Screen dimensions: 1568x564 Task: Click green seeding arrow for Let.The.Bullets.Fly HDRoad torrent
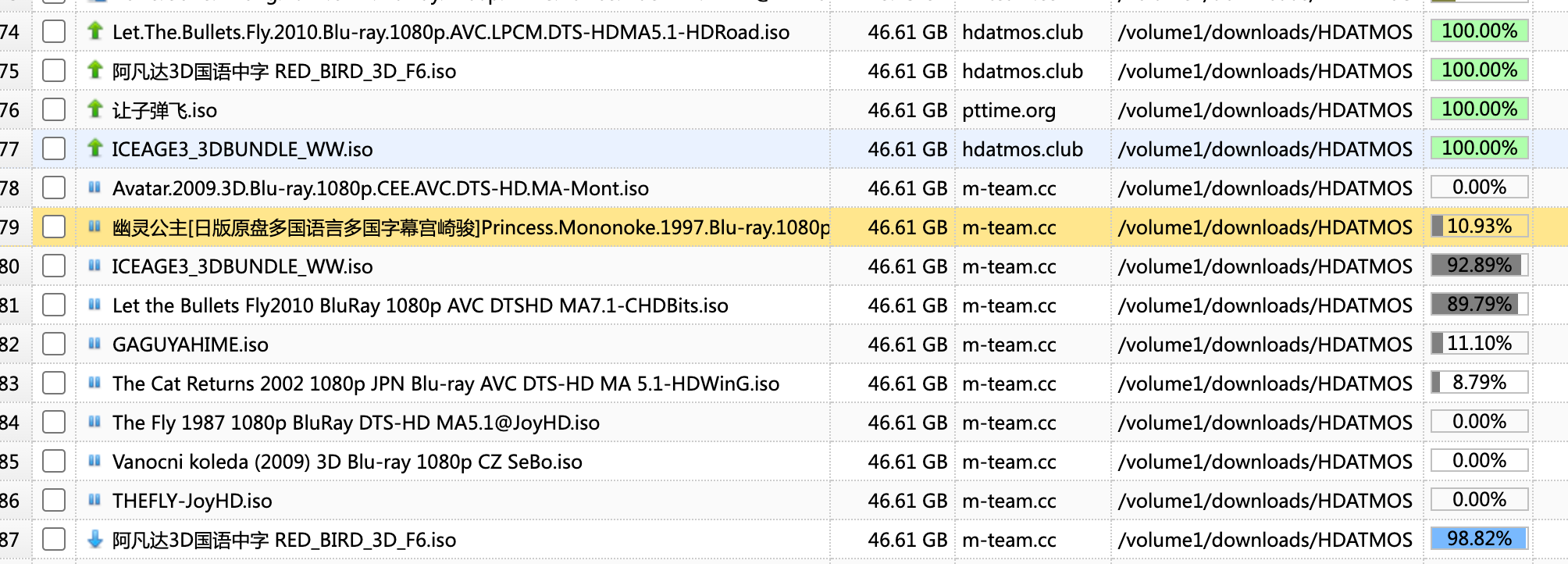click(95, 31)
